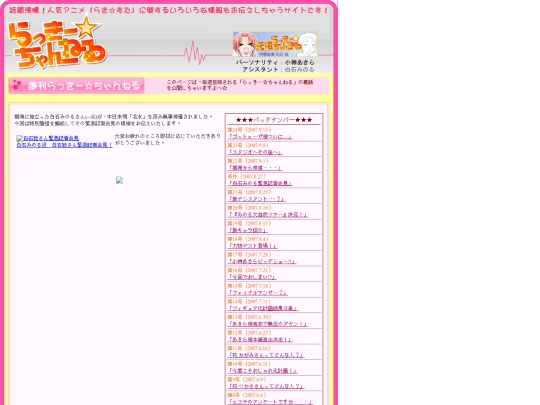Screen dimensions: 540x405
Task: Open back number 第22号 (2007.9.1) link
Action: tap(255, 168)
